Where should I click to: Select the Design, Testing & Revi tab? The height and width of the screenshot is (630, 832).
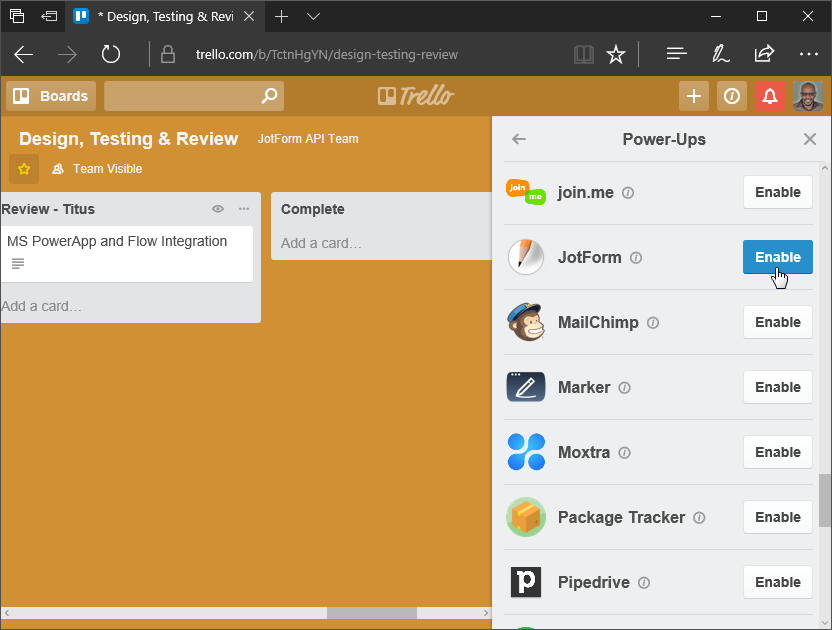[164, 16]
